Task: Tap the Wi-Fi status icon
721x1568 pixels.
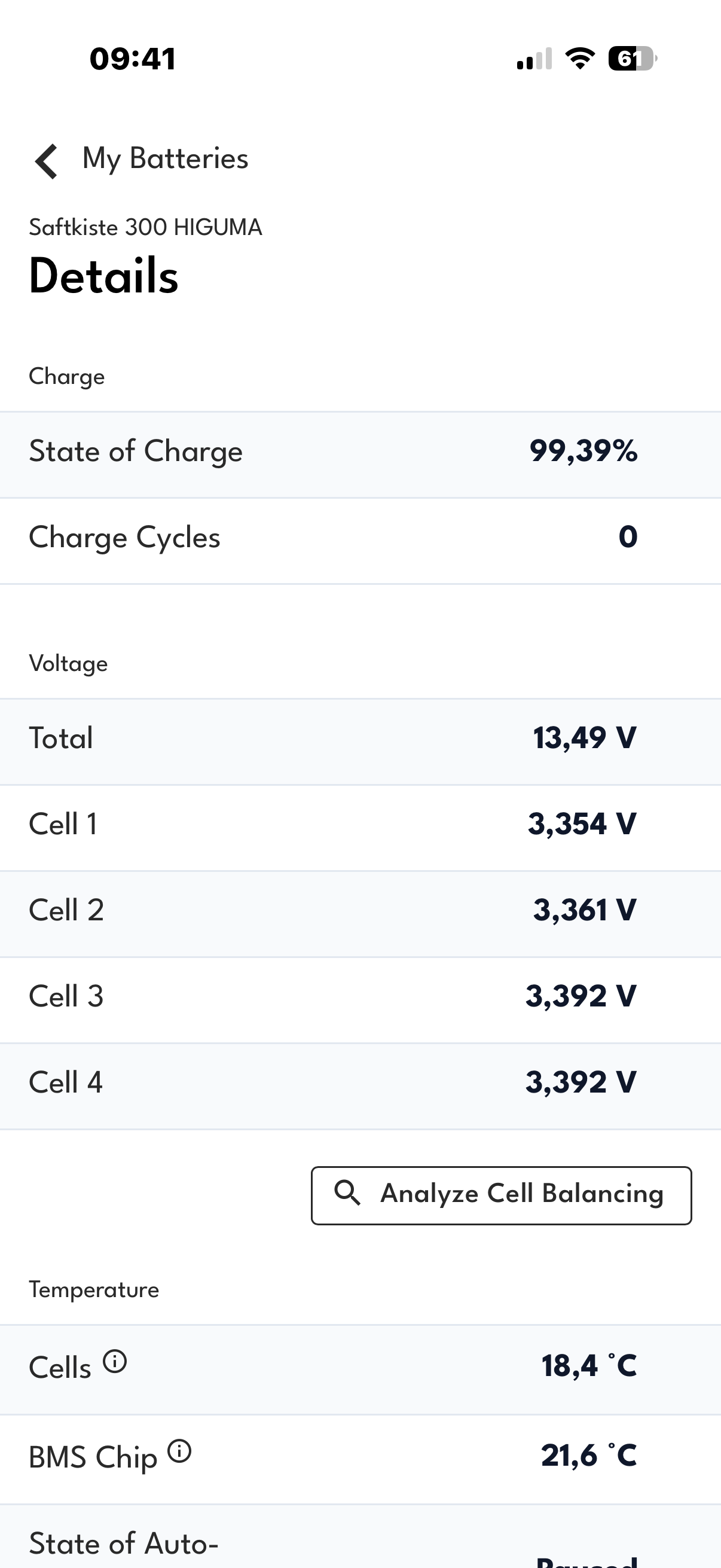Action: pyautogui.click(x=580, y=59)
